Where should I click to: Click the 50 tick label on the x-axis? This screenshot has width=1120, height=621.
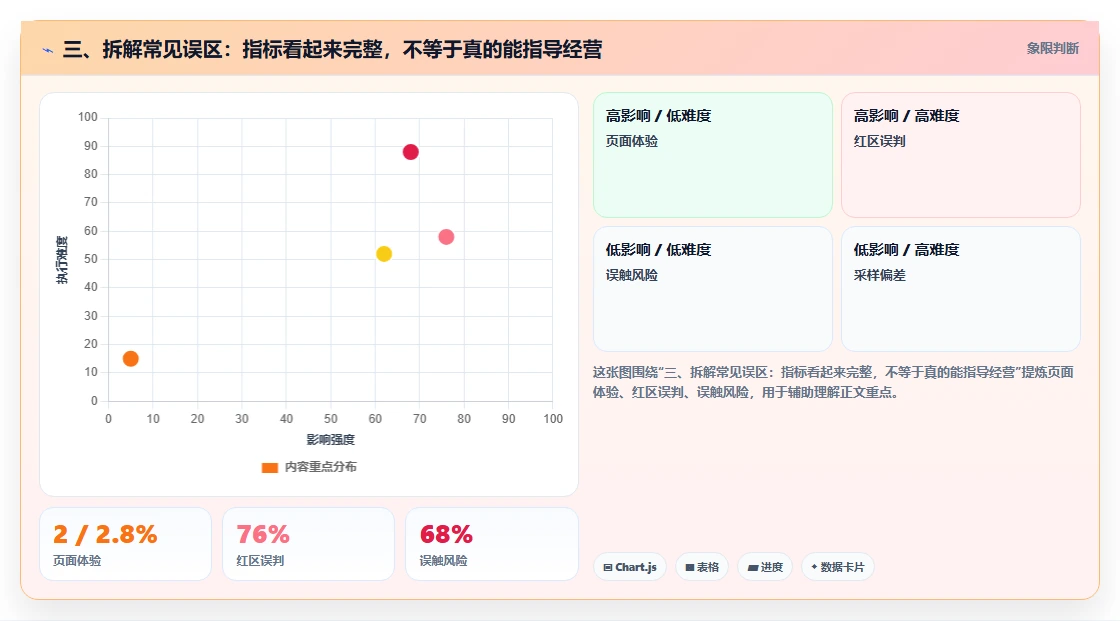(331, 419)
